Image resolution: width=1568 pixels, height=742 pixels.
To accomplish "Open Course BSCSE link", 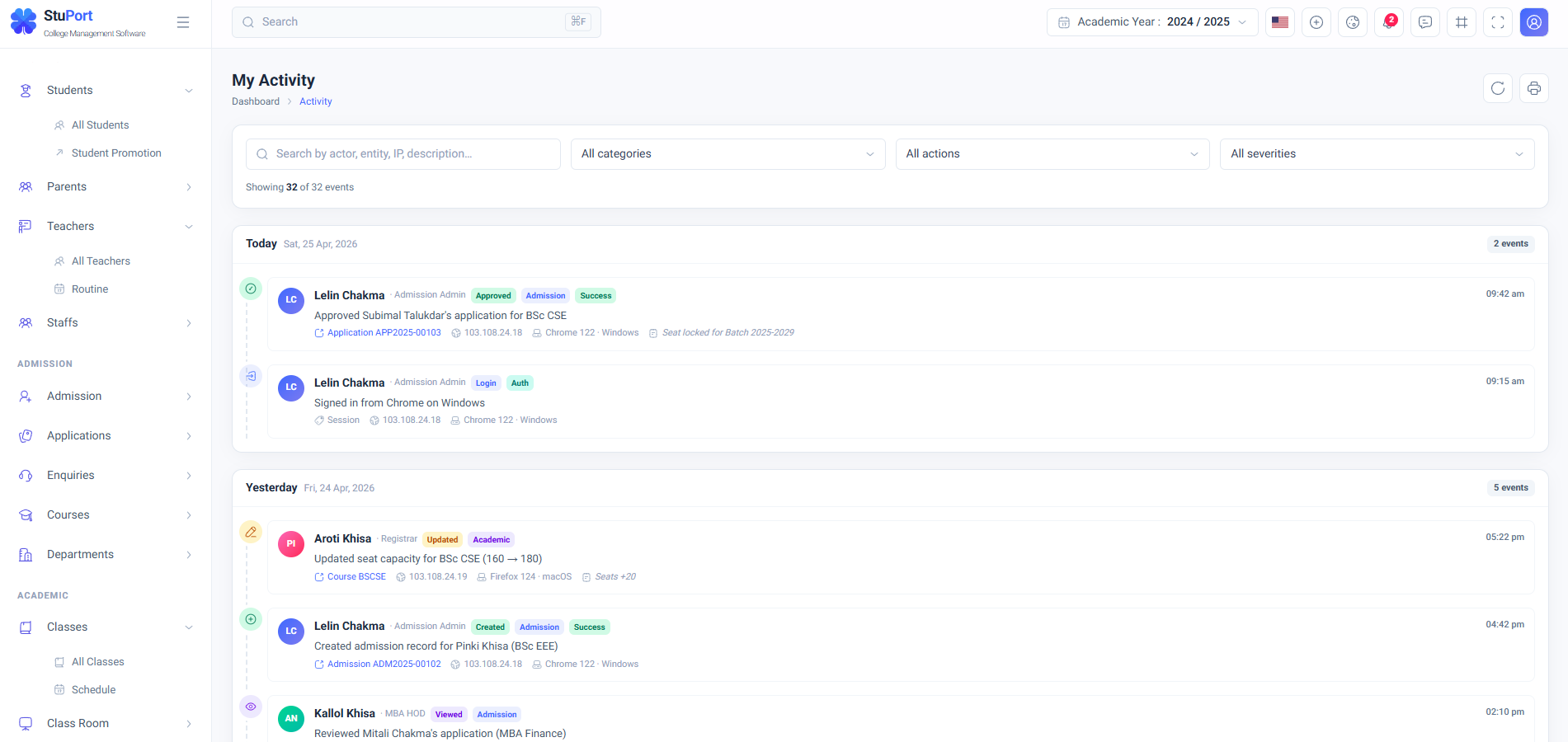I will pyautogui.click(x=350, y=577).
